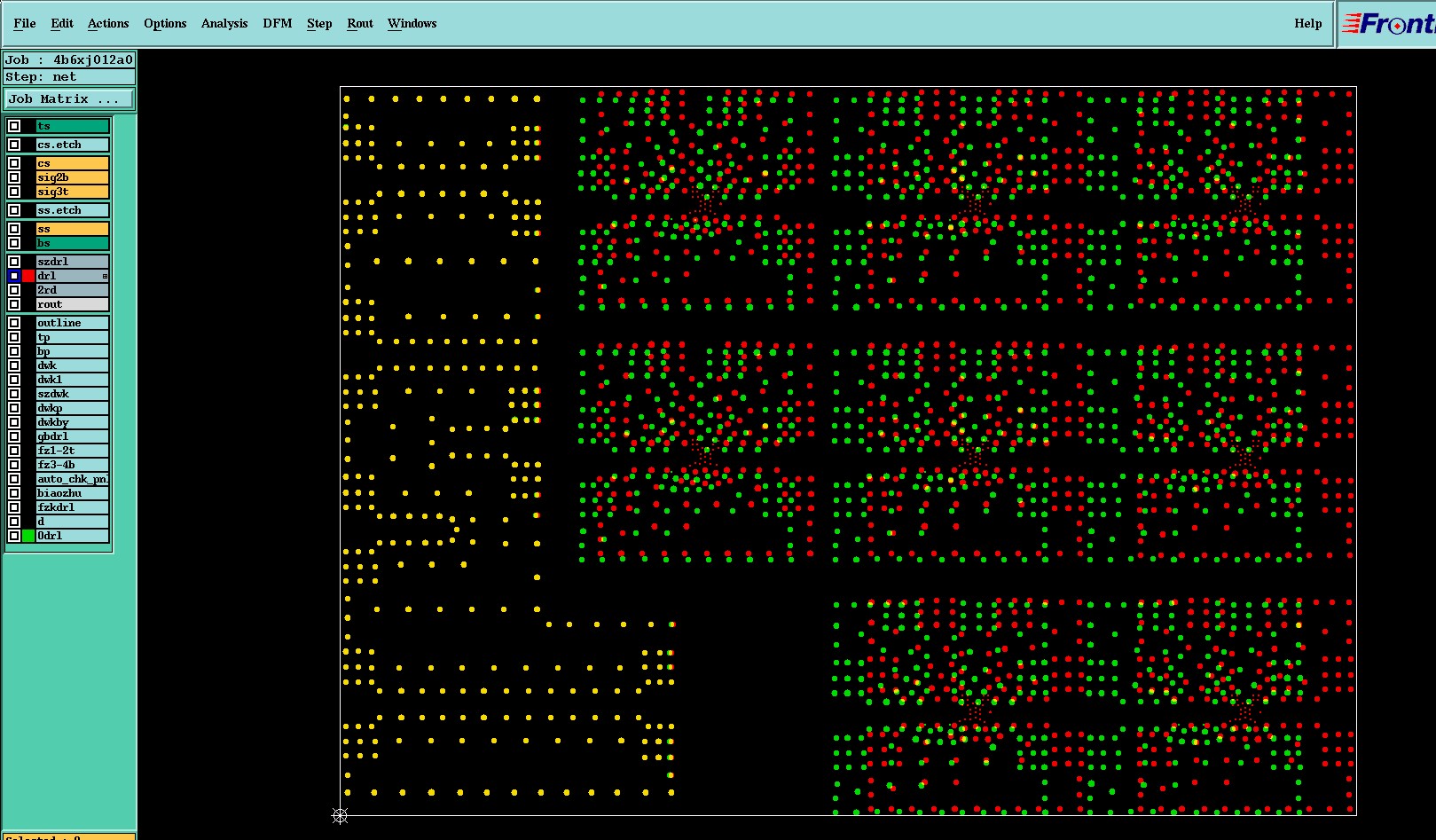Select the d layer name
The height and width of the screenshot is (840, 1436).
click(73, 522)
